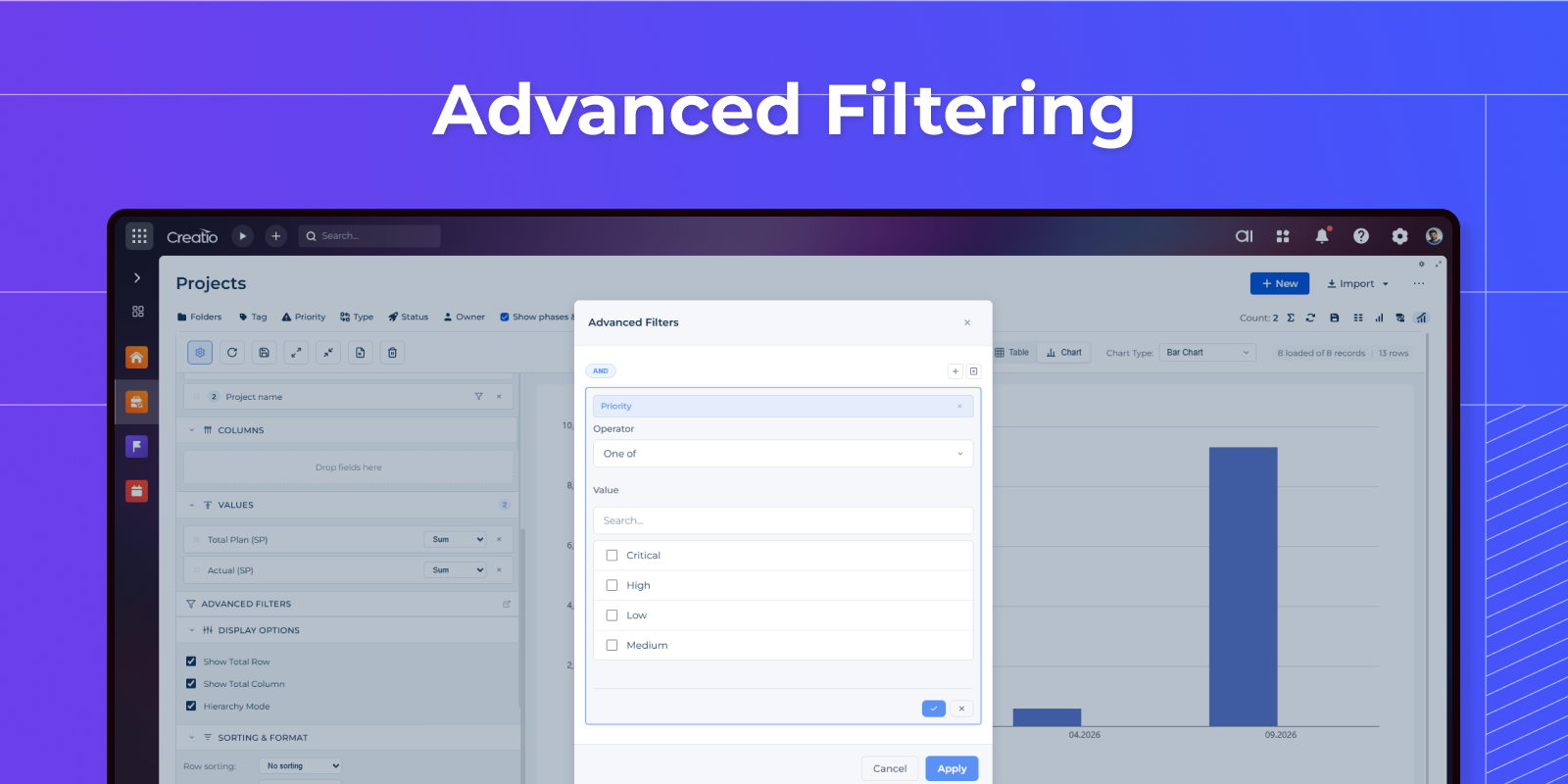Open the Operator 'One of' dropdown
The image size is (1568, 784).
pos(782,454)
